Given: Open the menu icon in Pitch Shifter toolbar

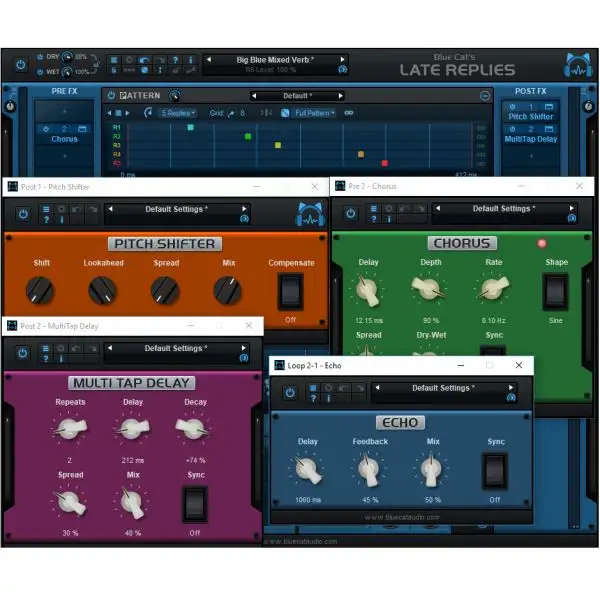Looking at the screenshot, I should pos(46,209).
